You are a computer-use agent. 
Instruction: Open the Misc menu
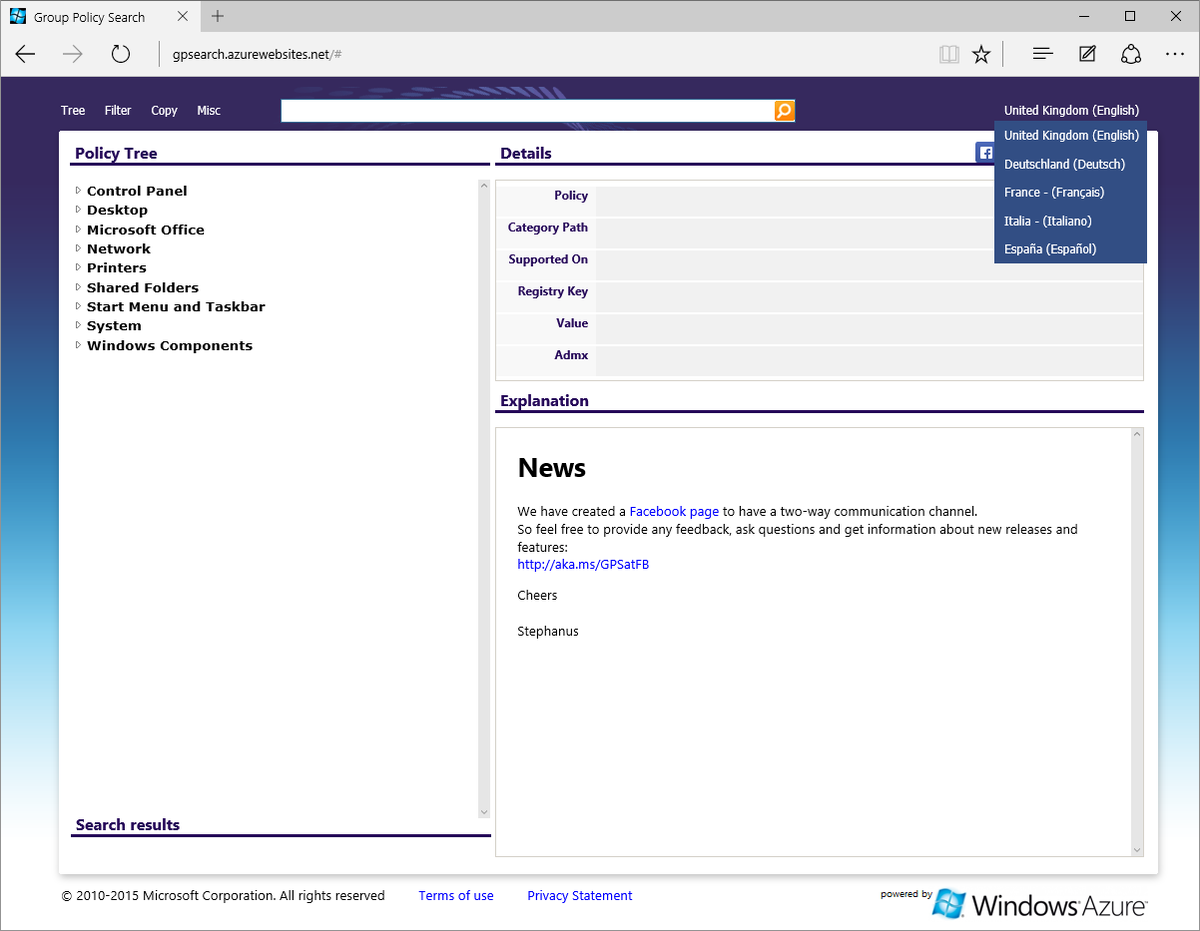pos(209,111)
